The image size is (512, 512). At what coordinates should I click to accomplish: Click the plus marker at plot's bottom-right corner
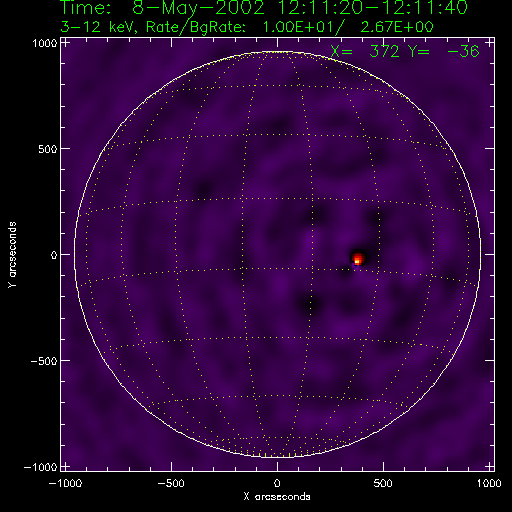(x=490, y=466)
